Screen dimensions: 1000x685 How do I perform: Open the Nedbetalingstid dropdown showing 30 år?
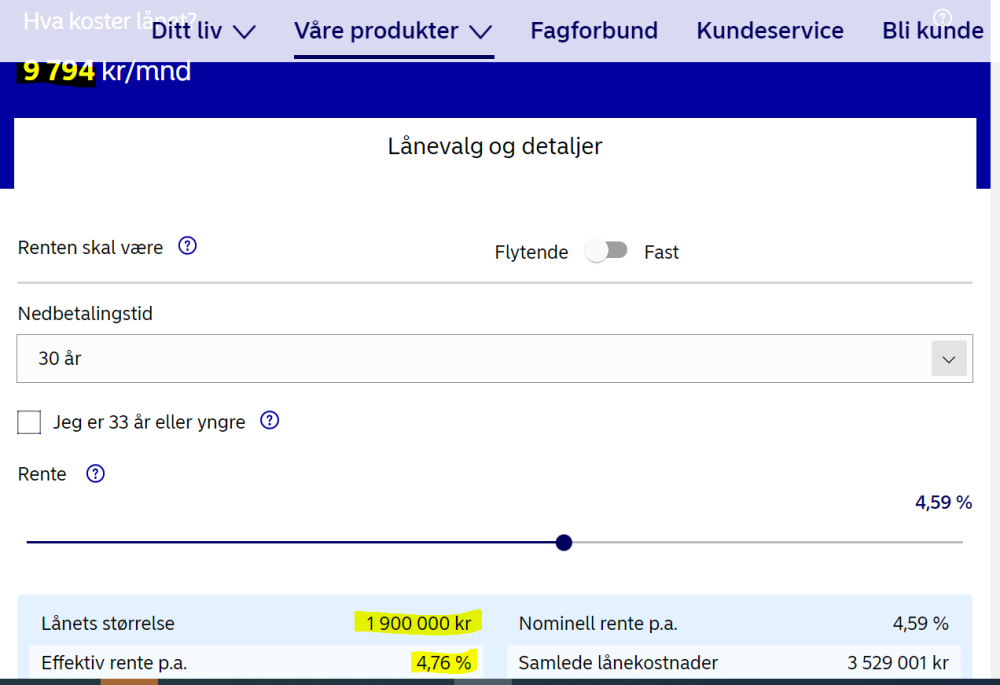click(495, 358)
